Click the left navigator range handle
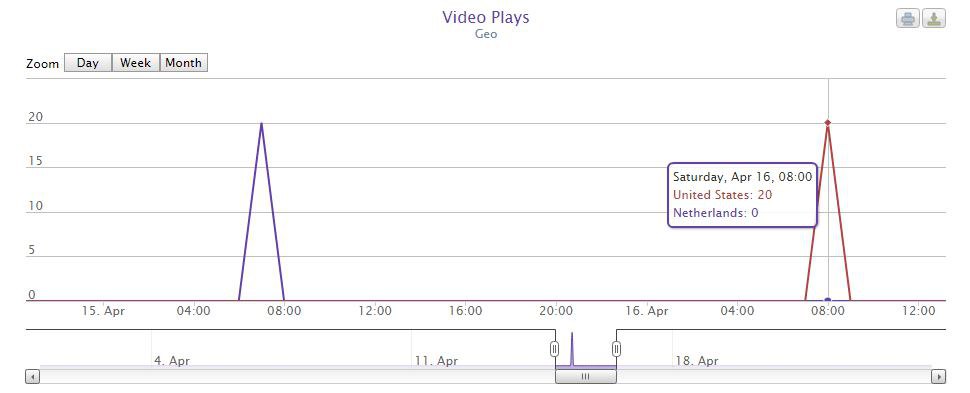The width and height of the screenshot is (970, 393). click(555, 349)
